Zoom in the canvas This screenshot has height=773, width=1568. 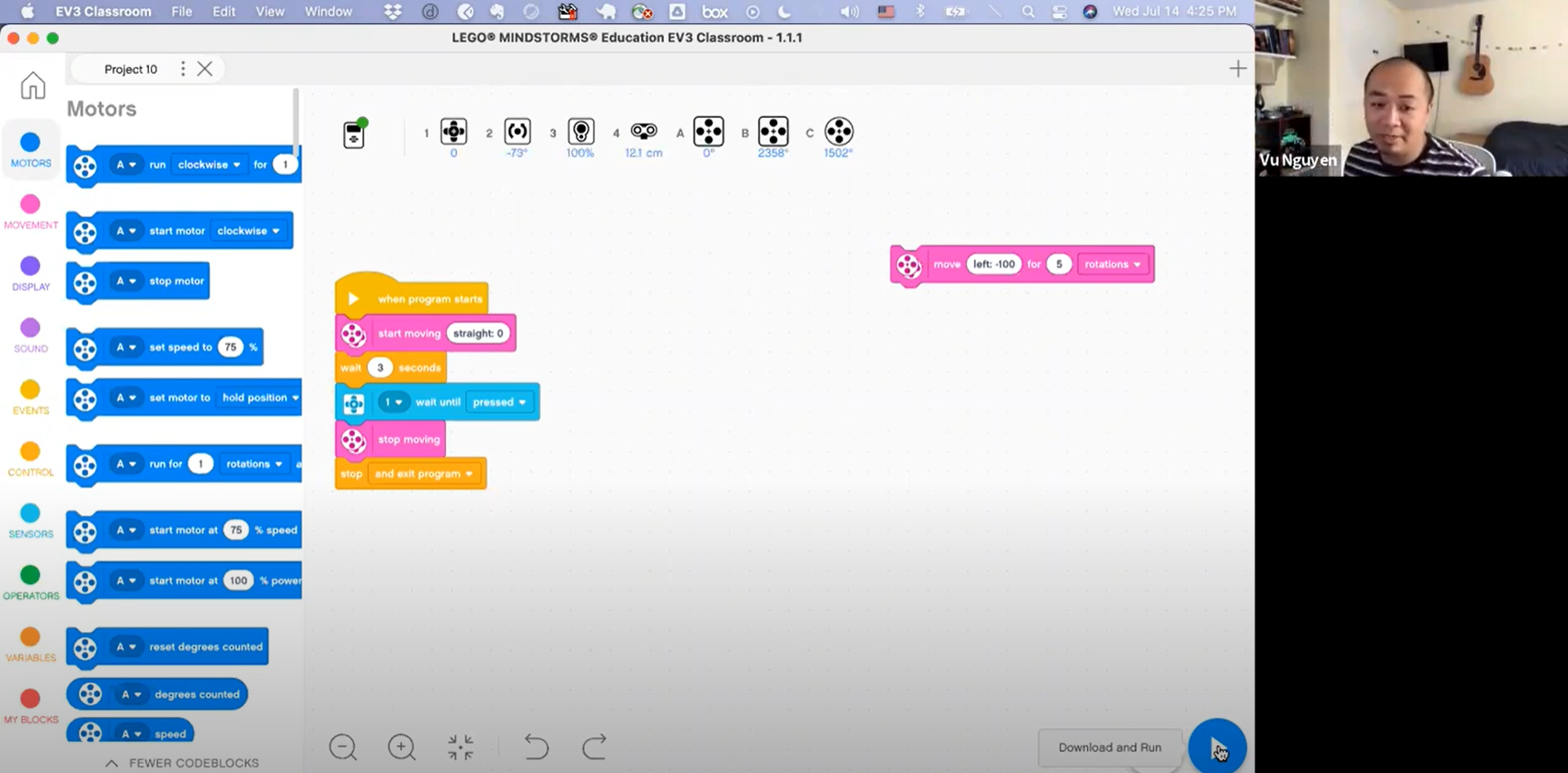[402, 746]
